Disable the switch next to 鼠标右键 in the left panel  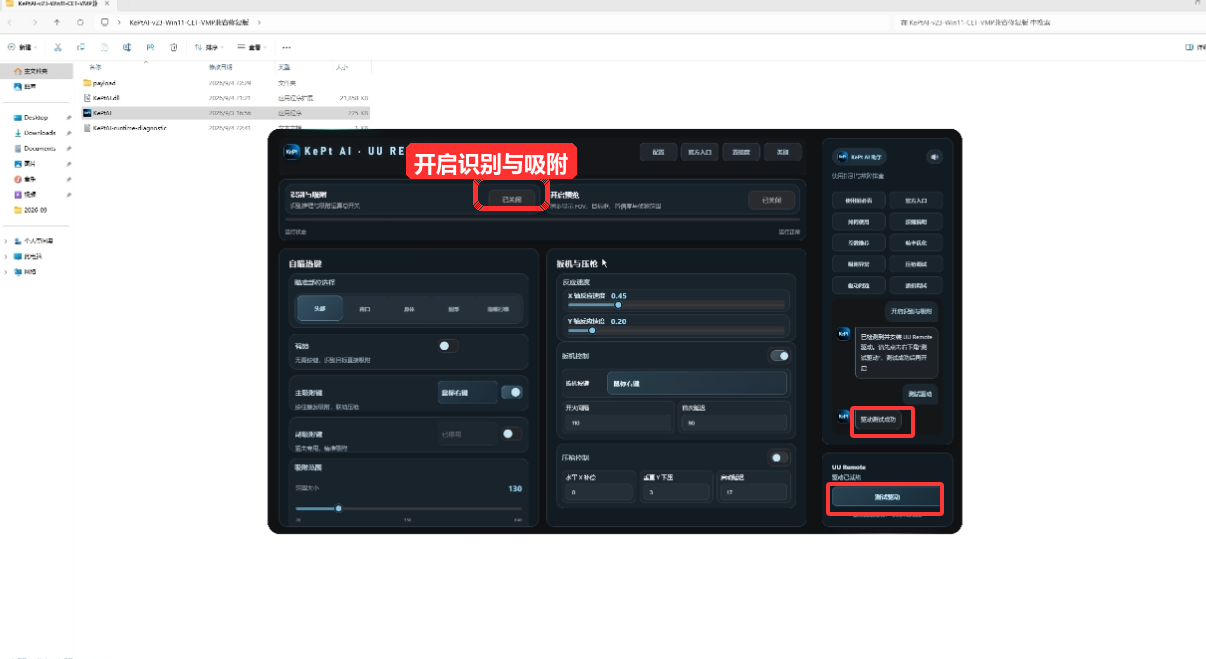tap(511, 393)
